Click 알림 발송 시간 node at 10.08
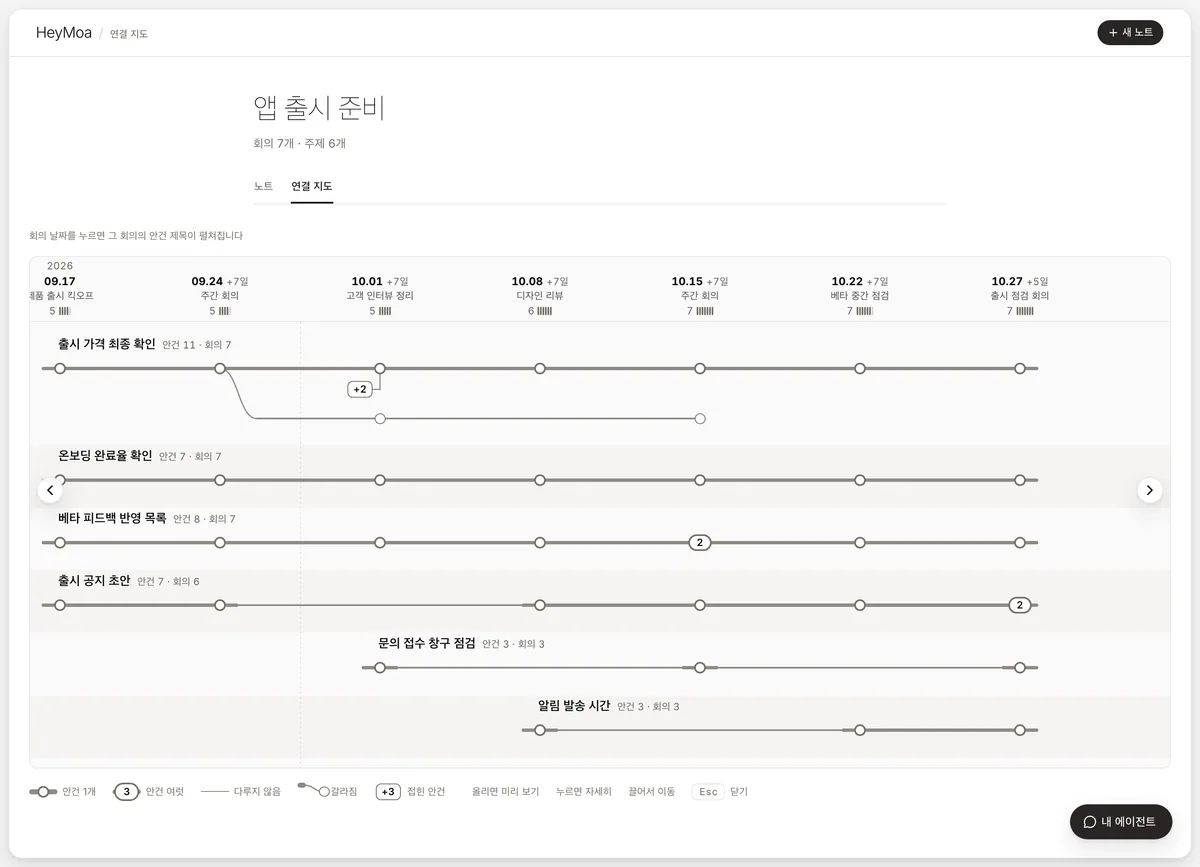 540,730
